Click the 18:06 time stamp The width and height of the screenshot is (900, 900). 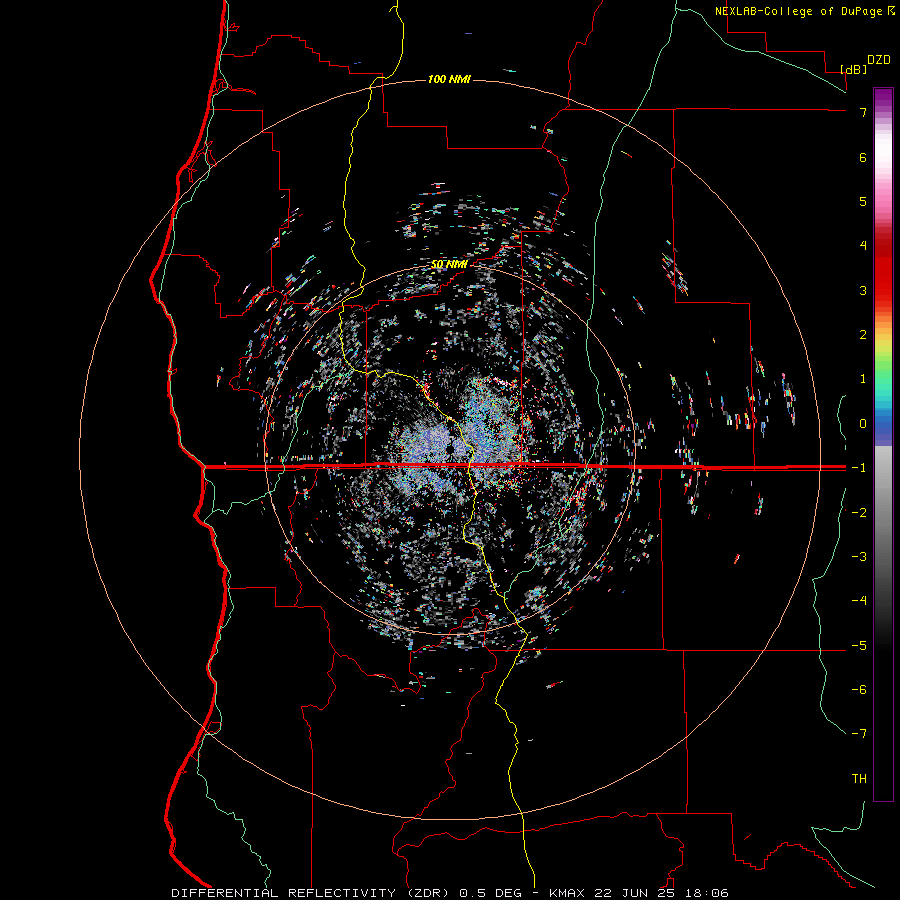(x=709, y=893)
